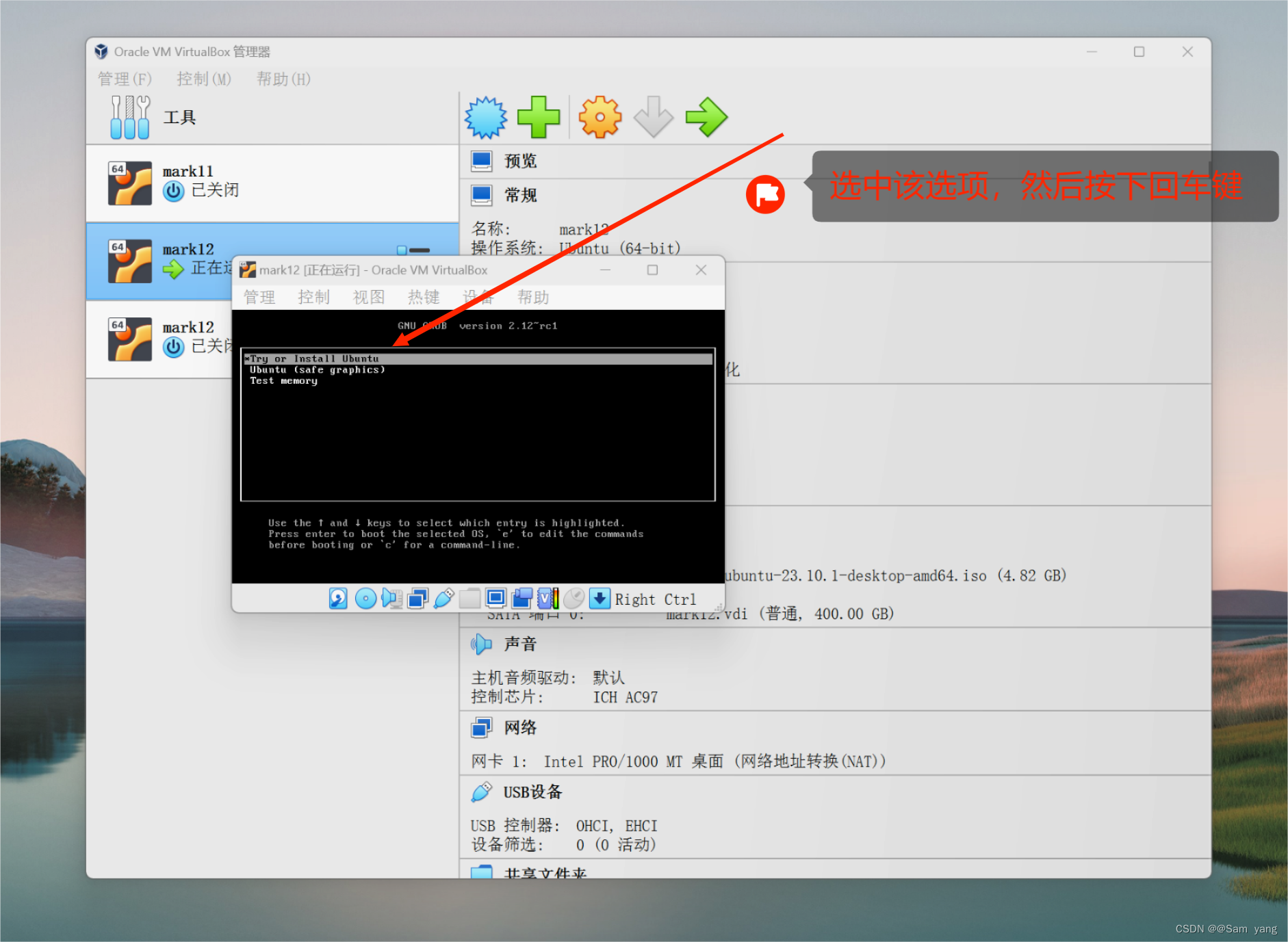Image resolution: width=1288 pixels, height=942 pixels.
Task: Click the 名称: label in 常规 section
Action: point(491,229)
